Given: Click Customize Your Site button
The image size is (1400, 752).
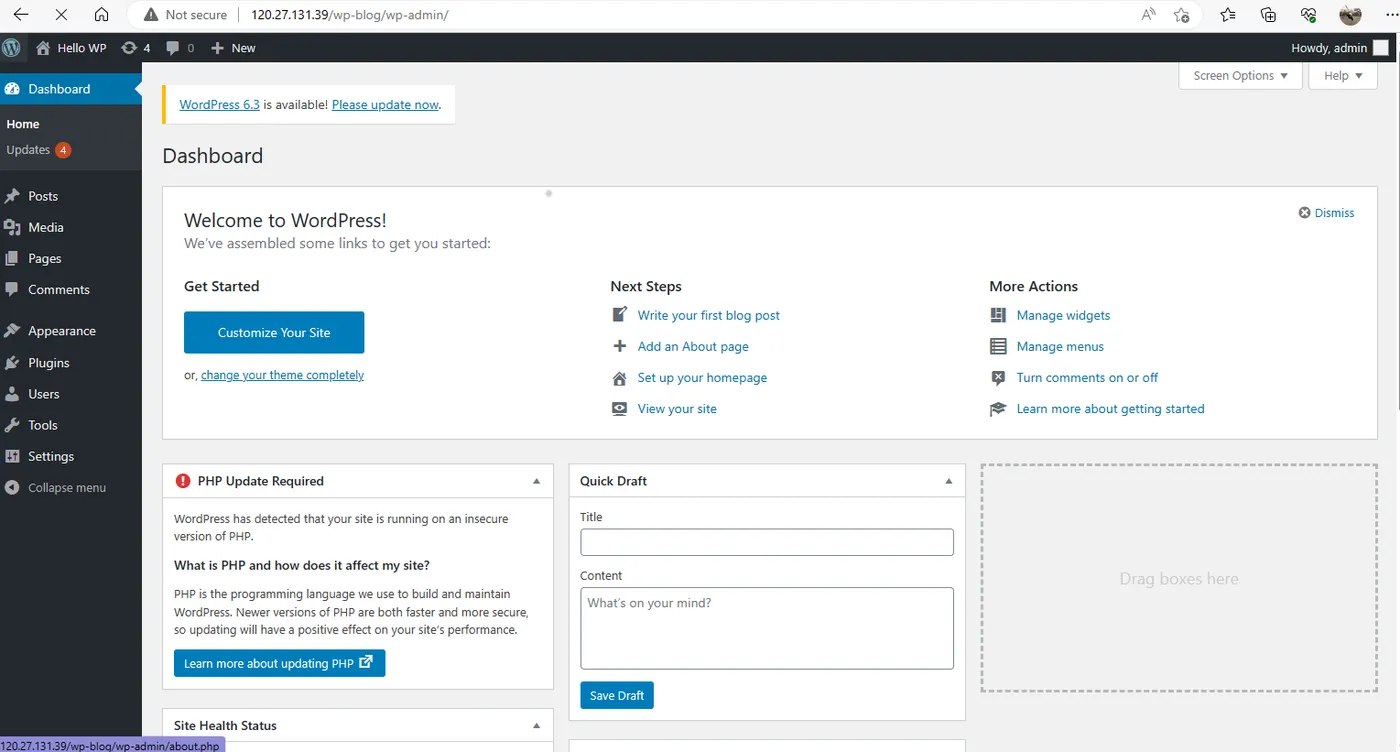Looking at the screenshot, I should click(274, 333).
